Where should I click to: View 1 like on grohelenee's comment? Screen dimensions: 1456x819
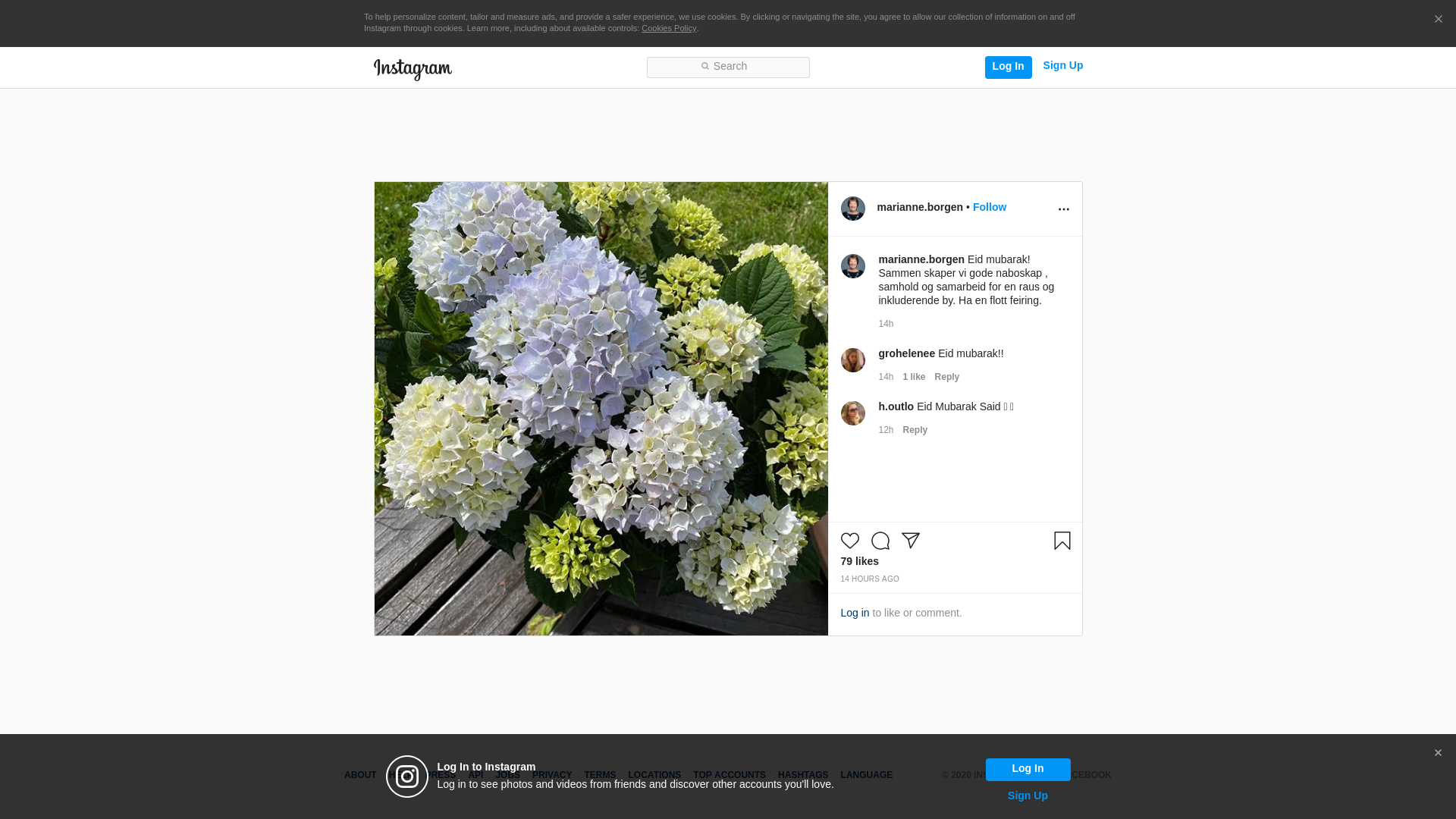(914, 377)
